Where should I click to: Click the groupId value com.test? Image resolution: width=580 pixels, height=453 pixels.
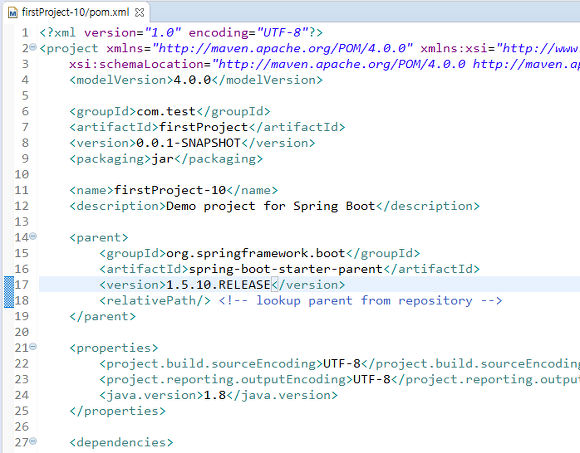166,111
